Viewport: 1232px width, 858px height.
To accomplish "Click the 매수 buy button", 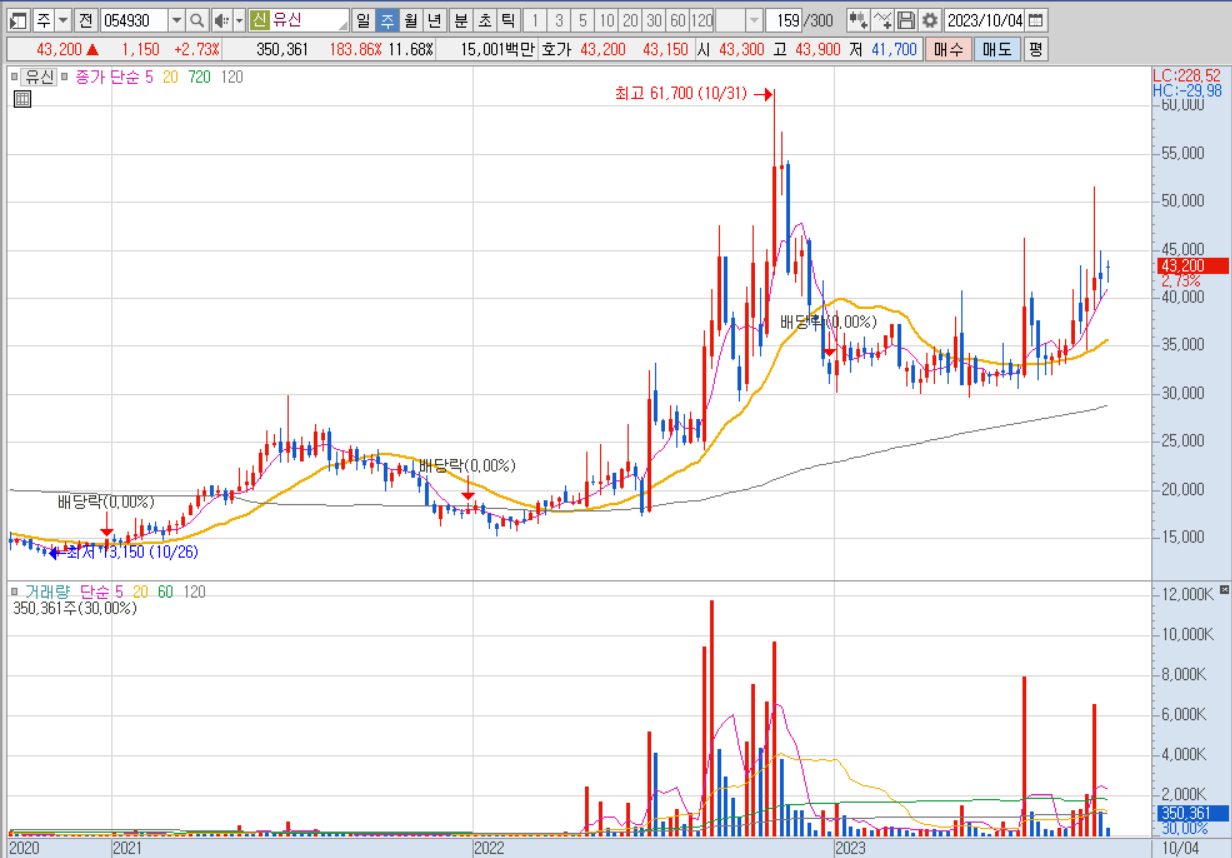I will click(947, 49).
